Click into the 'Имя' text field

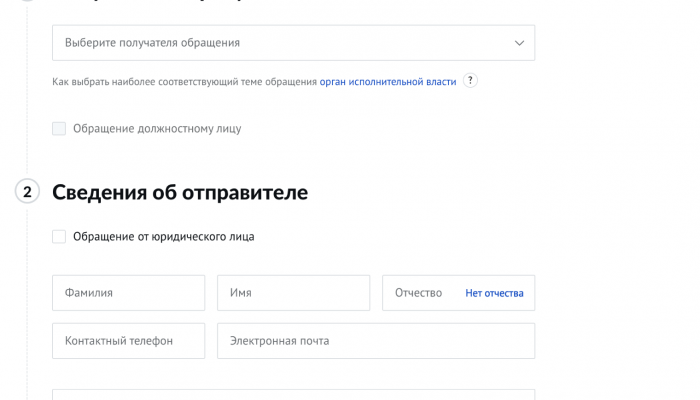pyautogui.click(x=293, y=293)
